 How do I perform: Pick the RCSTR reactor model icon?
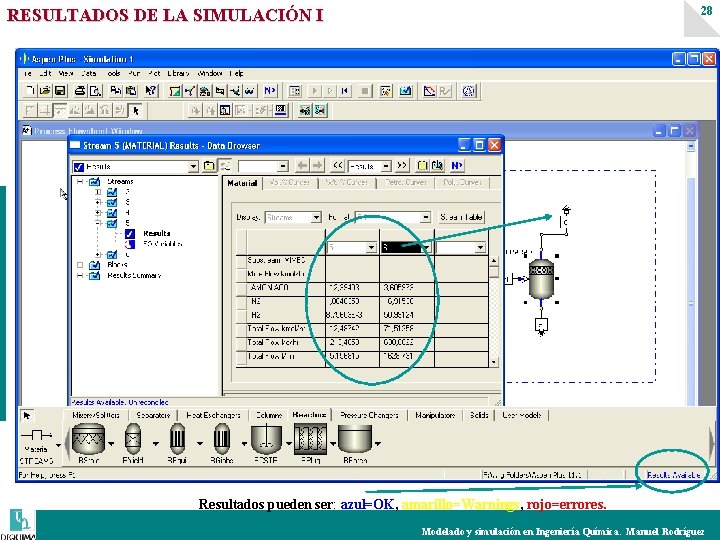(x=266, y=439)
